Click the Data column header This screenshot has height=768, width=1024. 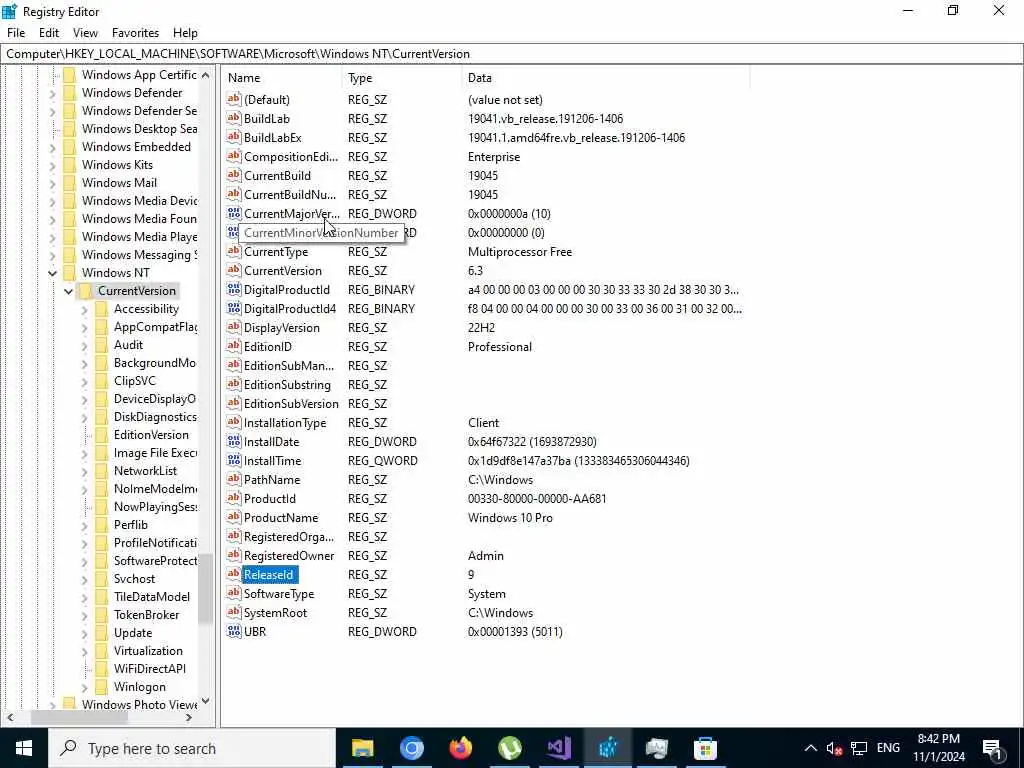[x=605, y=78]
